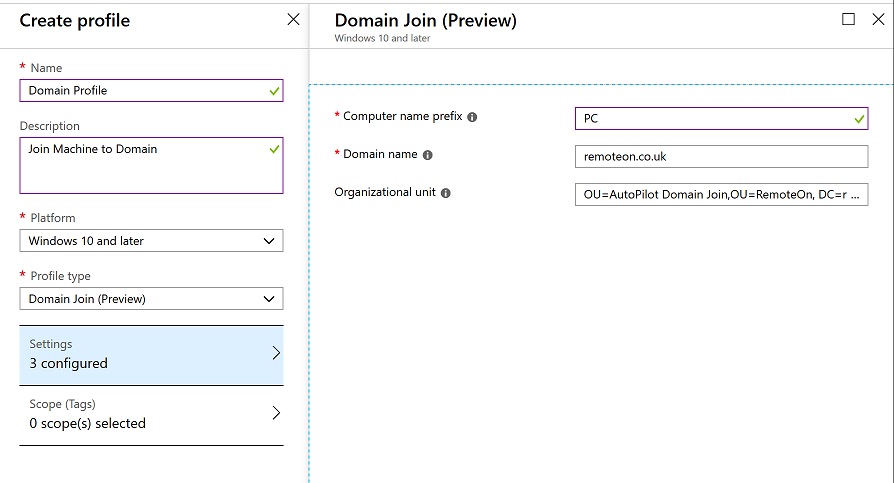Viewport: 894px width, 483px height.
Task: Click info icon next to Domain name
Action: [428, 155]
